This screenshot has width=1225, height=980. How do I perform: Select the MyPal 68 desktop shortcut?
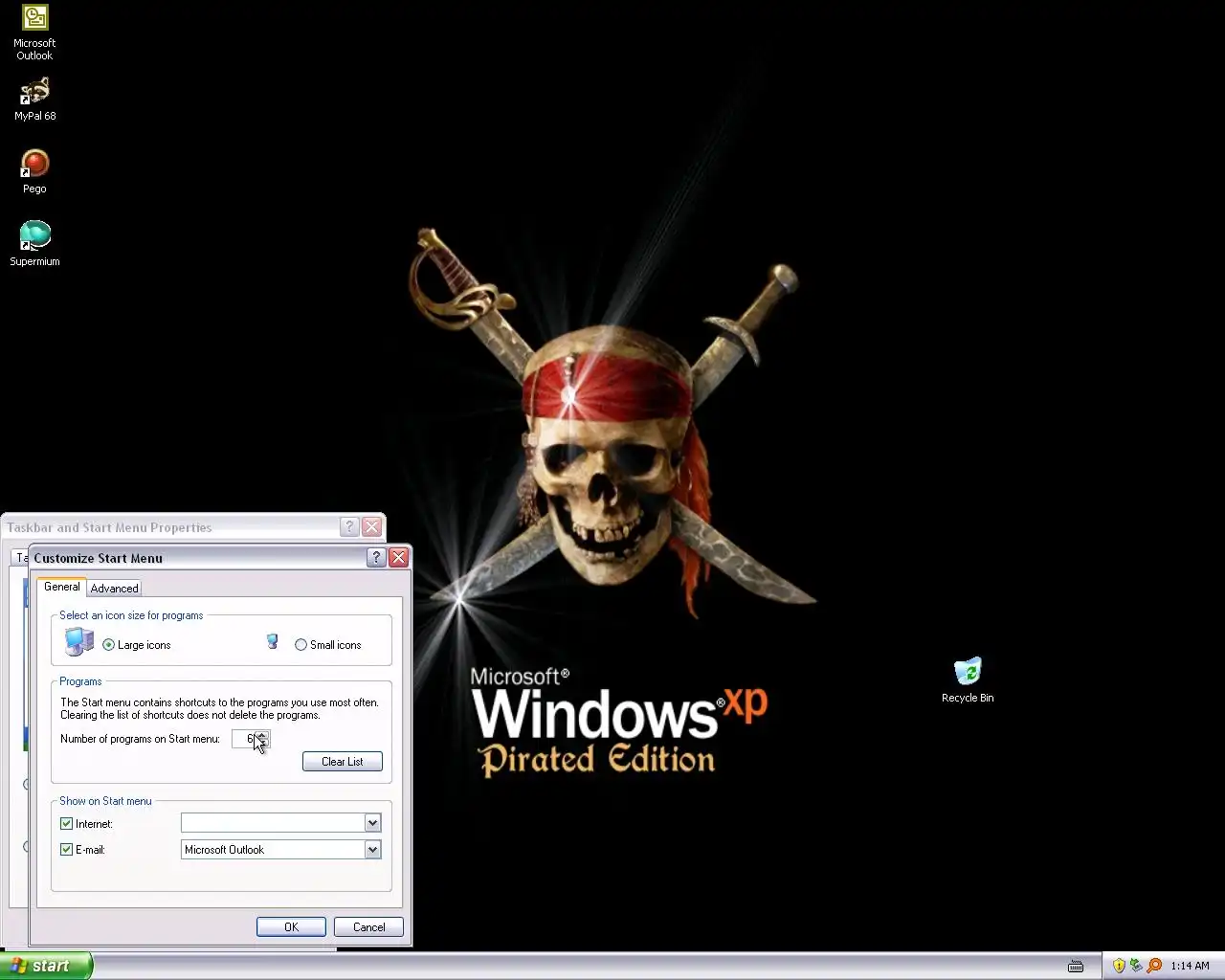34,100
